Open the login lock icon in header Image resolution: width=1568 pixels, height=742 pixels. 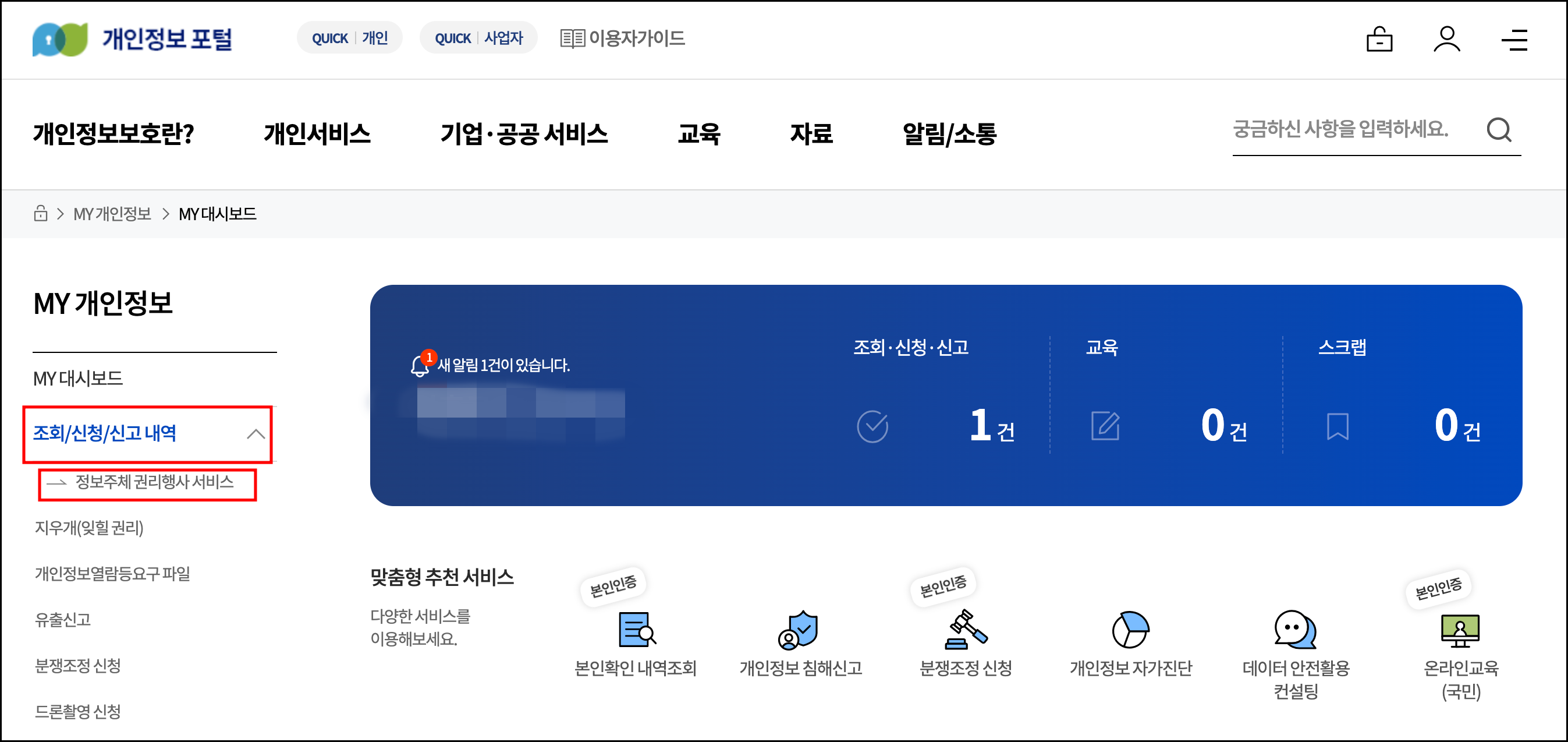point(1379,40)
